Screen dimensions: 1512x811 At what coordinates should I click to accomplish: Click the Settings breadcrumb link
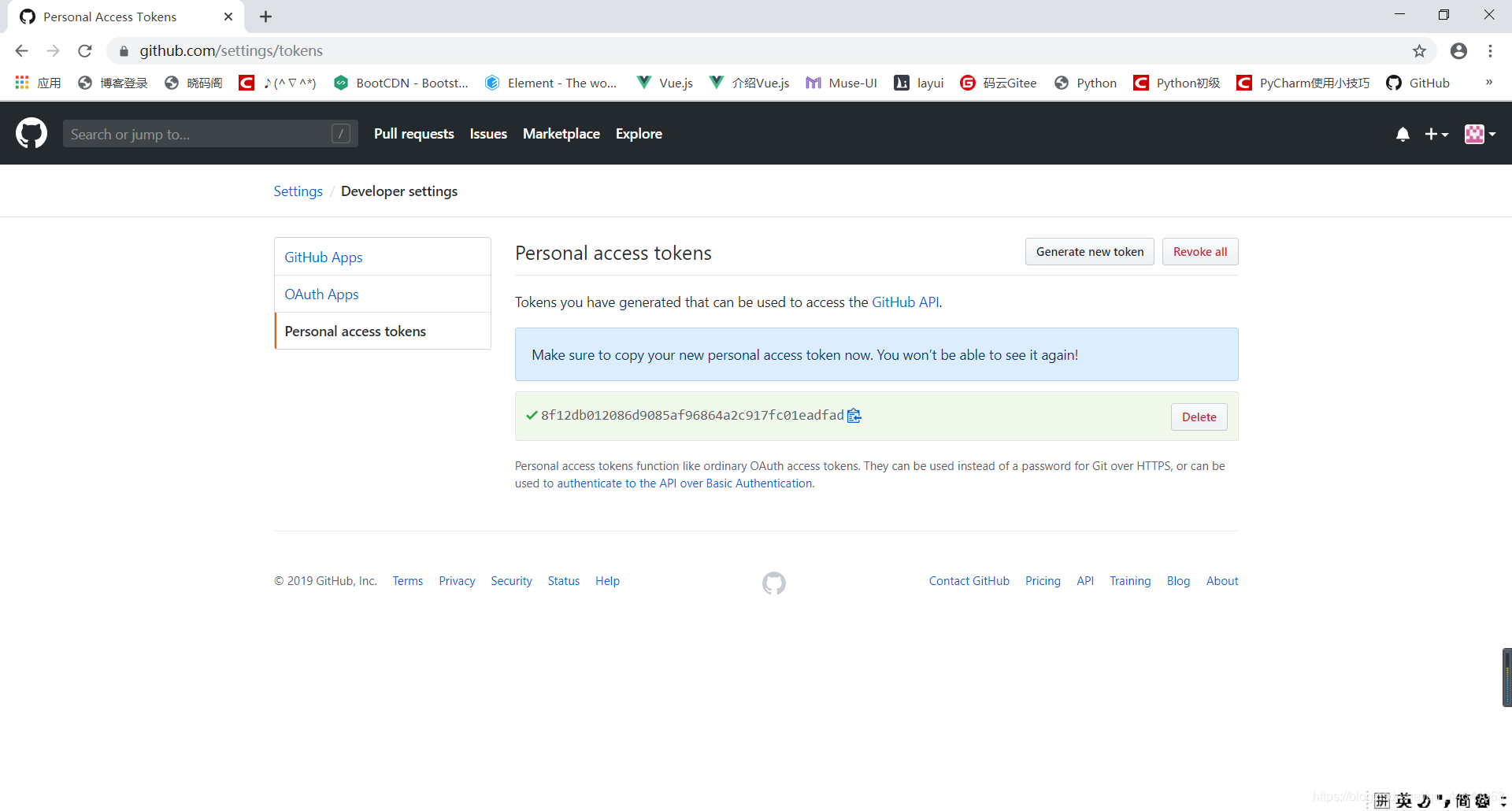pyautogui.click(x=298, y=191)
